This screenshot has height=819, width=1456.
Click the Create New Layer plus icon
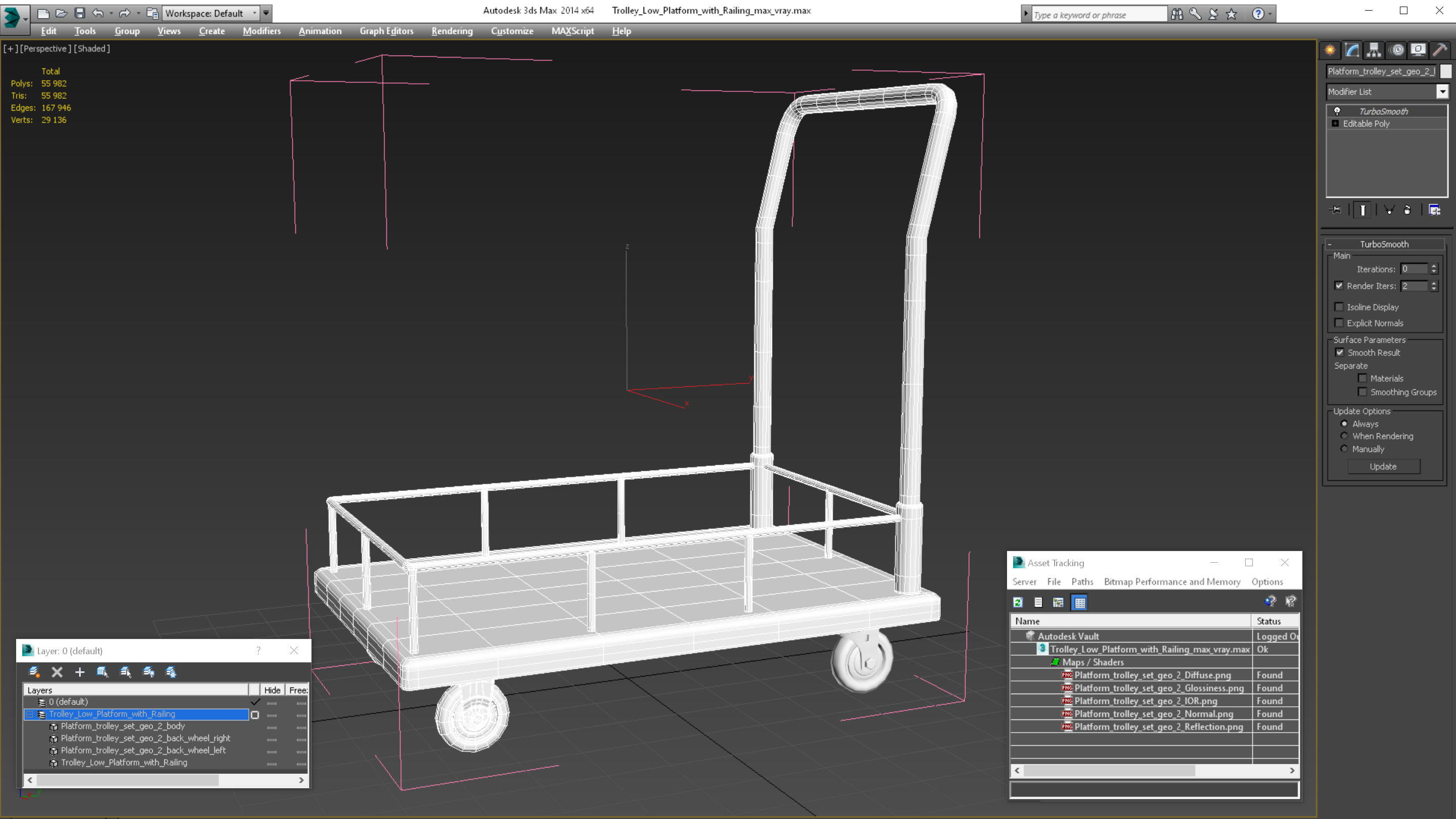click(x=80, y=672)
